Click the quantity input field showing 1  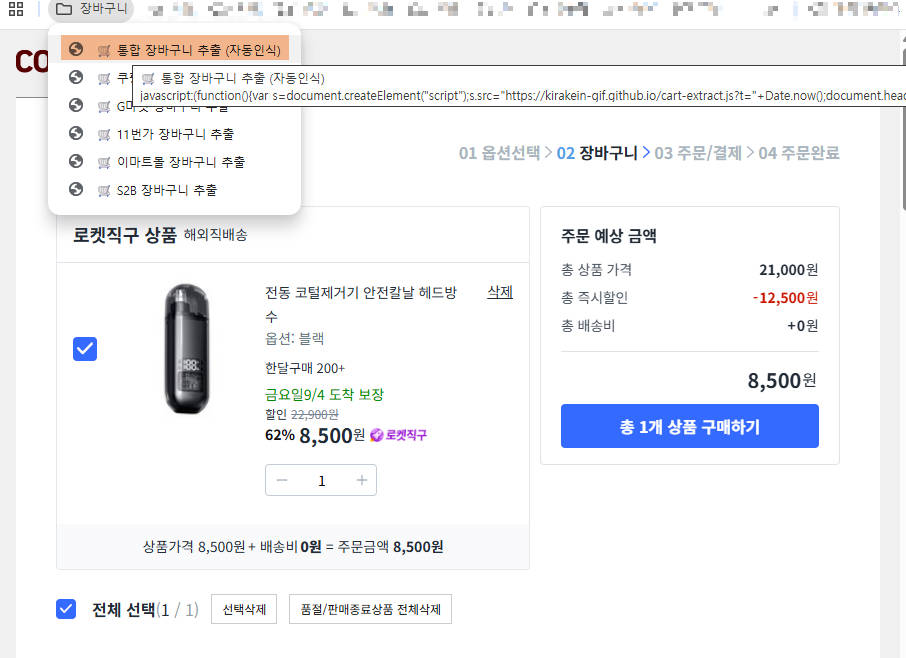[x=322, y=481]
